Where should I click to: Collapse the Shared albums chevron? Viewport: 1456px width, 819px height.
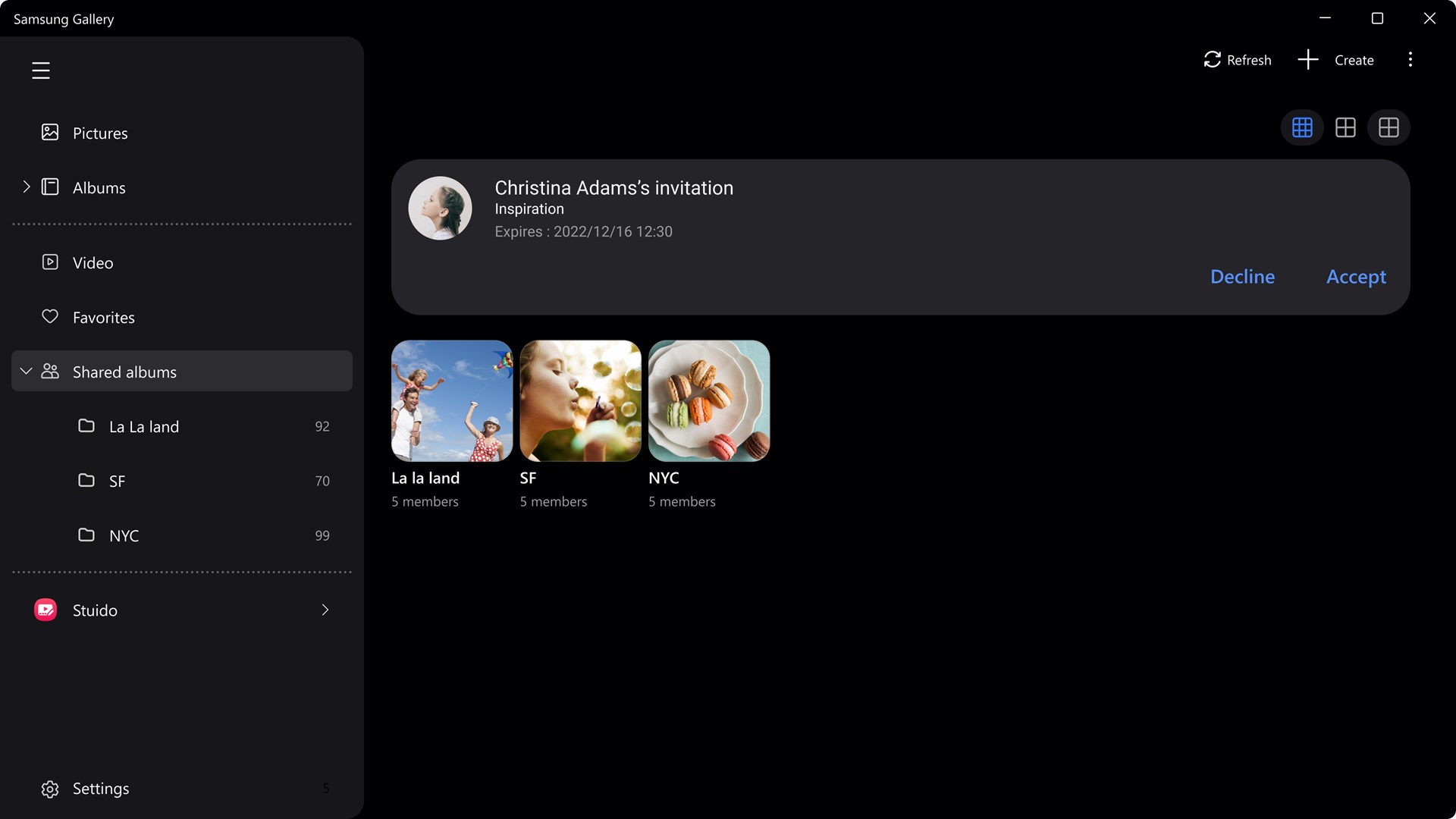click(x=27, y=371)
